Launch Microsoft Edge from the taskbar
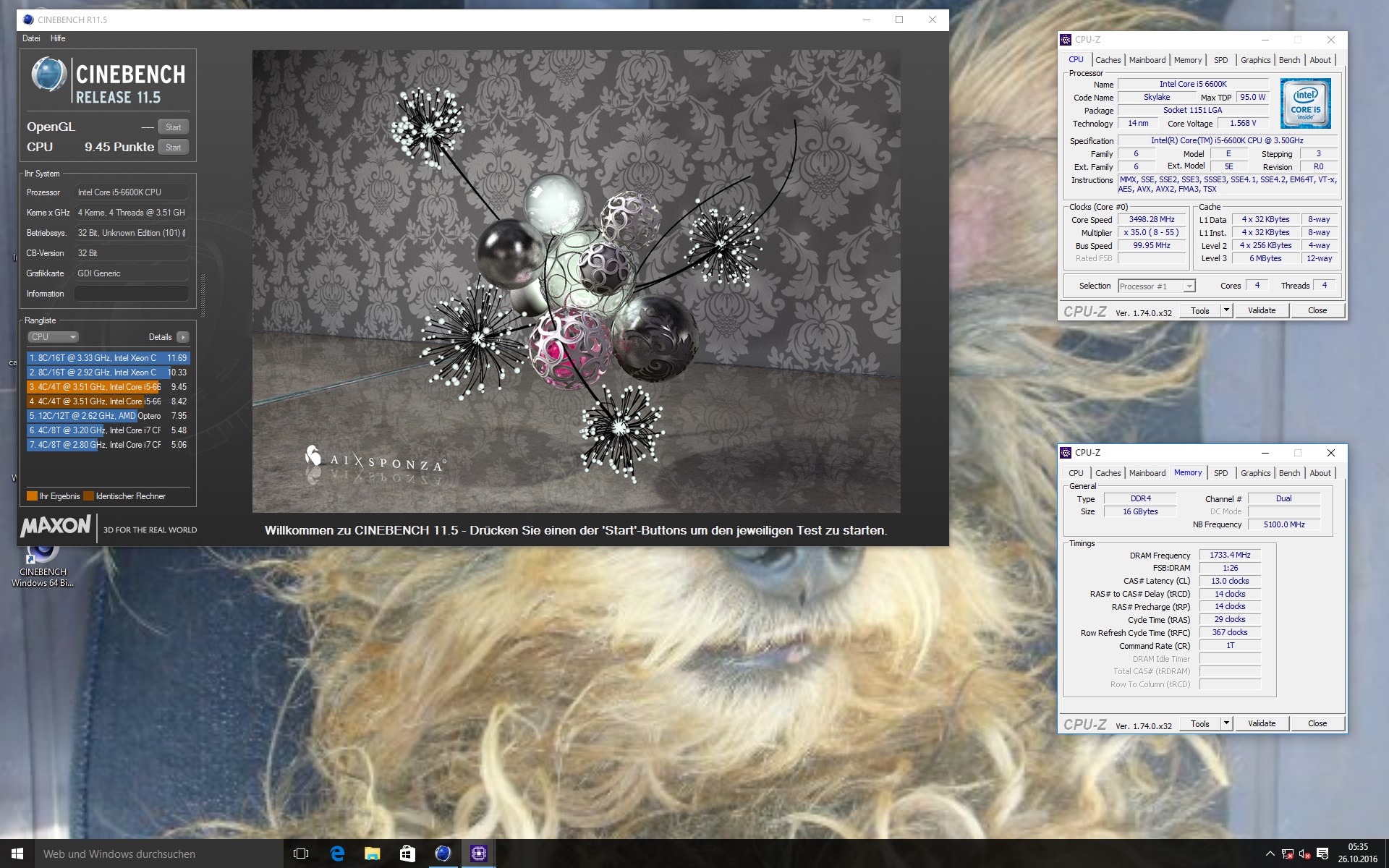The width and height of the screenshot is (1389, 868). 337,854
